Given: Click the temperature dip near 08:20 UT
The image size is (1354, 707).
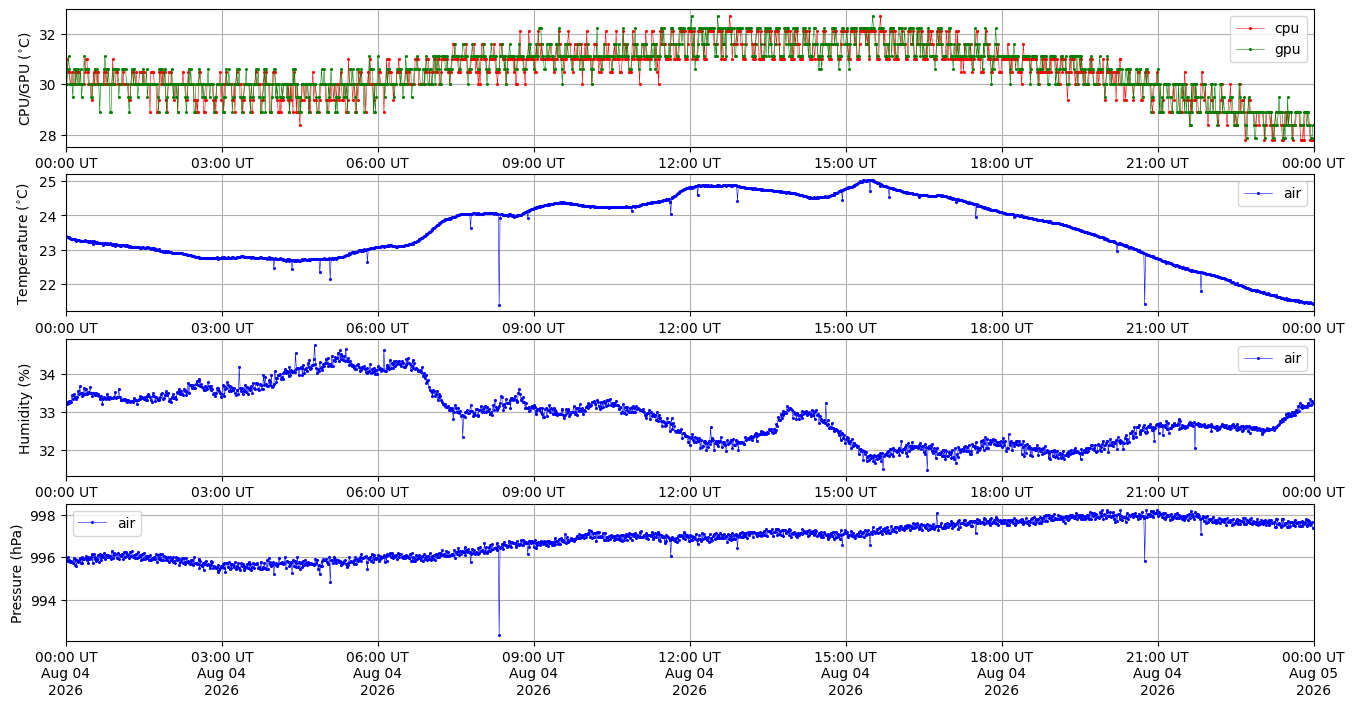Looking at the screenshot, I should (499, 305).
